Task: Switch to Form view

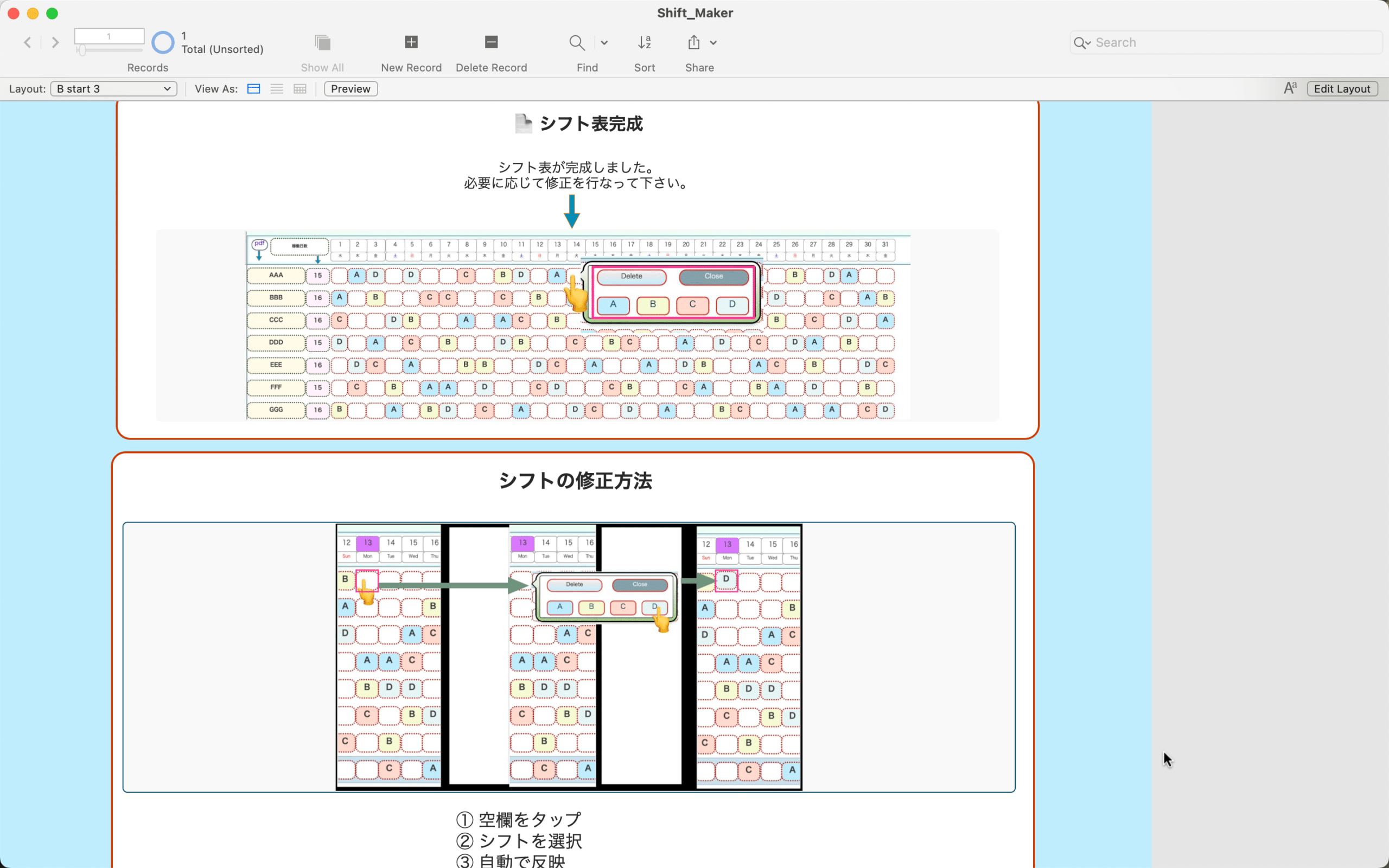Action: point(254,89)
